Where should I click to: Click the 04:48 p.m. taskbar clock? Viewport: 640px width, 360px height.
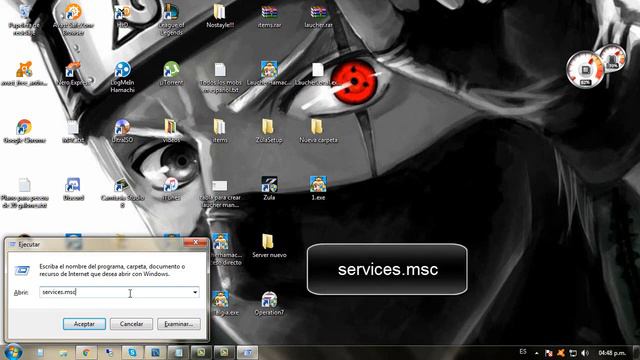612,353
